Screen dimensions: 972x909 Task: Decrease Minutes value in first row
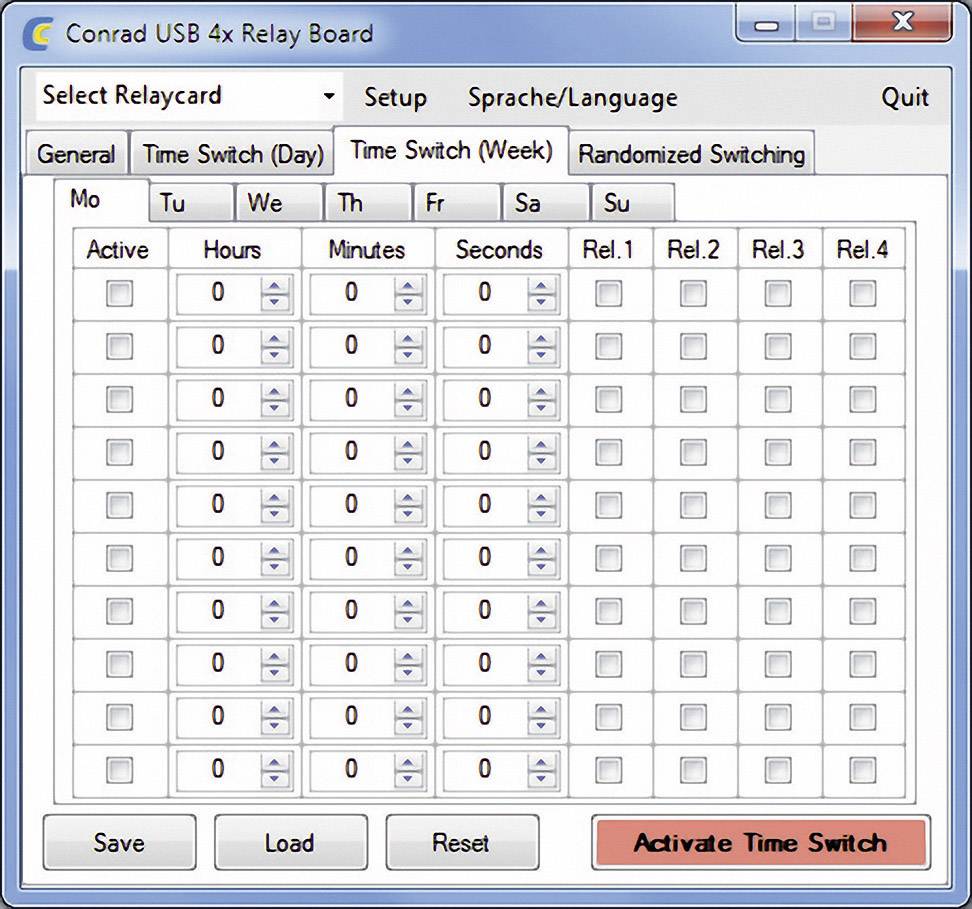407,302
